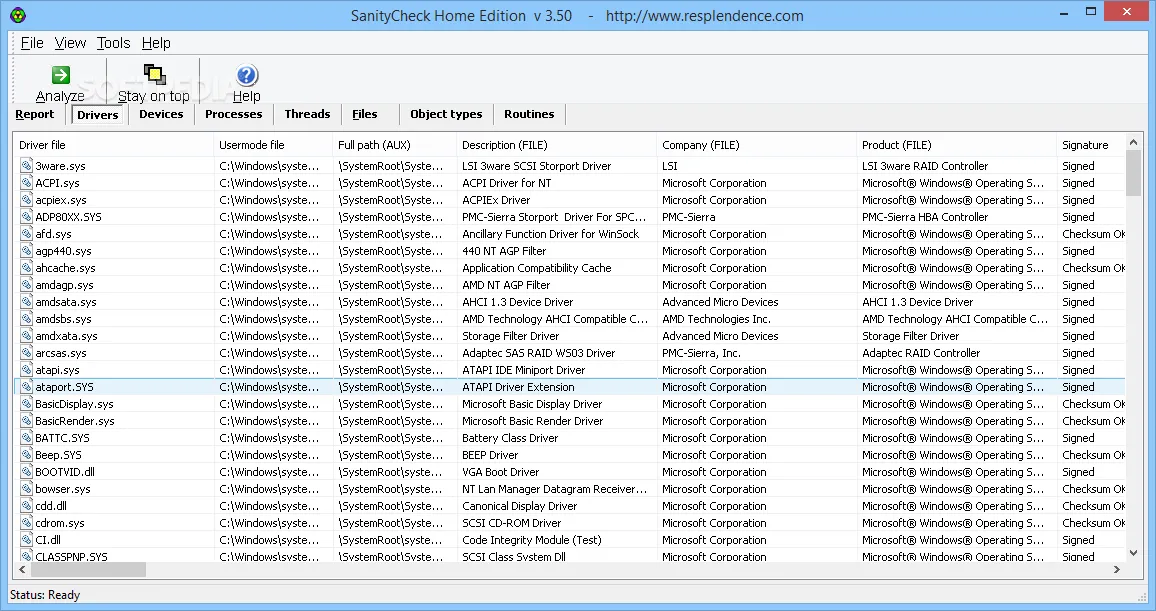Switch to the Files tab

tap(365, 114)
